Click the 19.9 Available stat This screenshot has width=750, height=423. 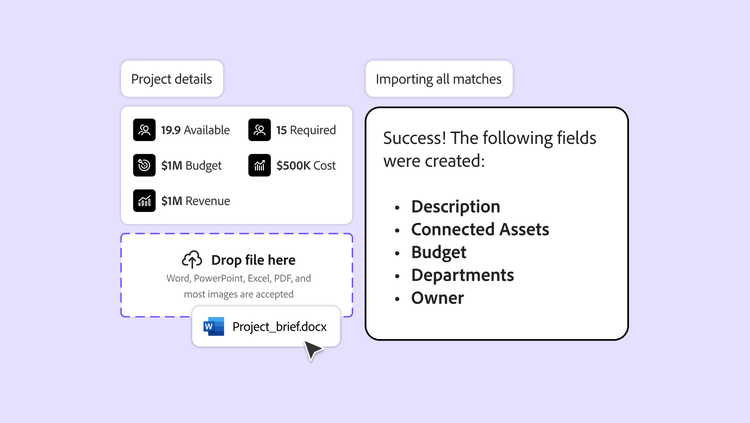click(195, 130)
